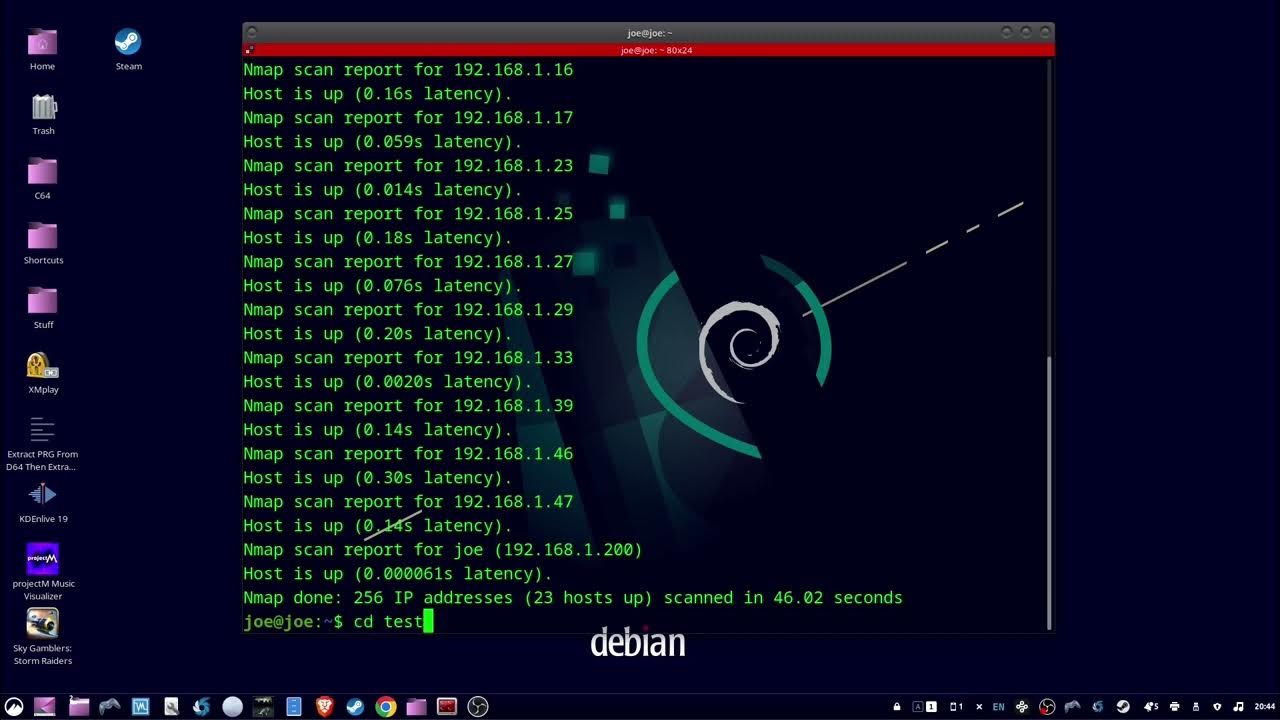The height and width of the screenshot is (720, 1280).
Task: Click the terminal prompt line 'cd test'
Action: coord(338,622)
